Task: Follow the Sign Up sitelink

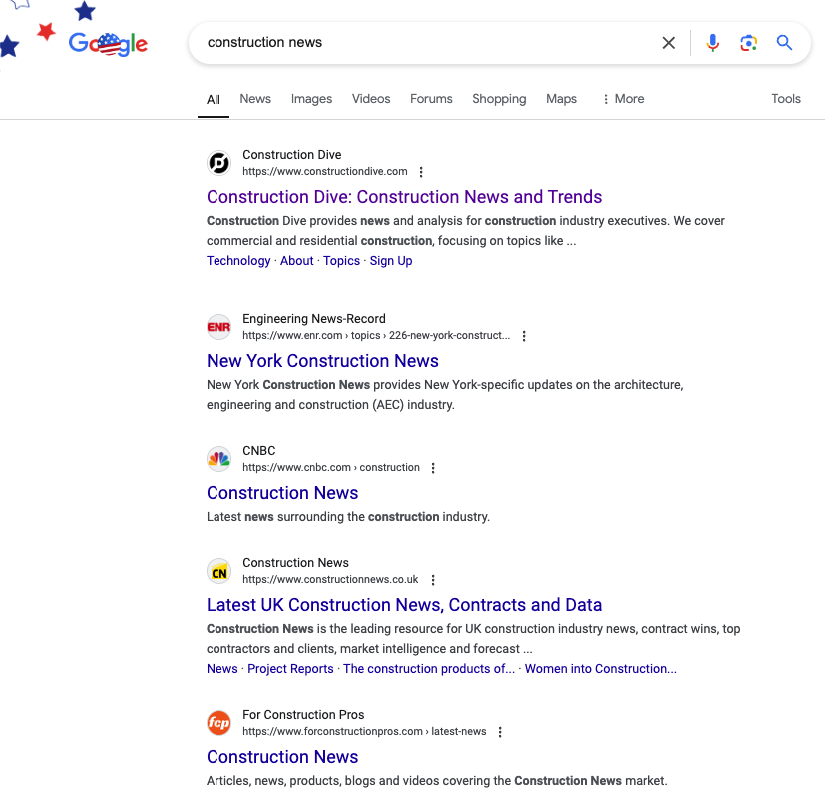Action: click(x=391, y=261)
